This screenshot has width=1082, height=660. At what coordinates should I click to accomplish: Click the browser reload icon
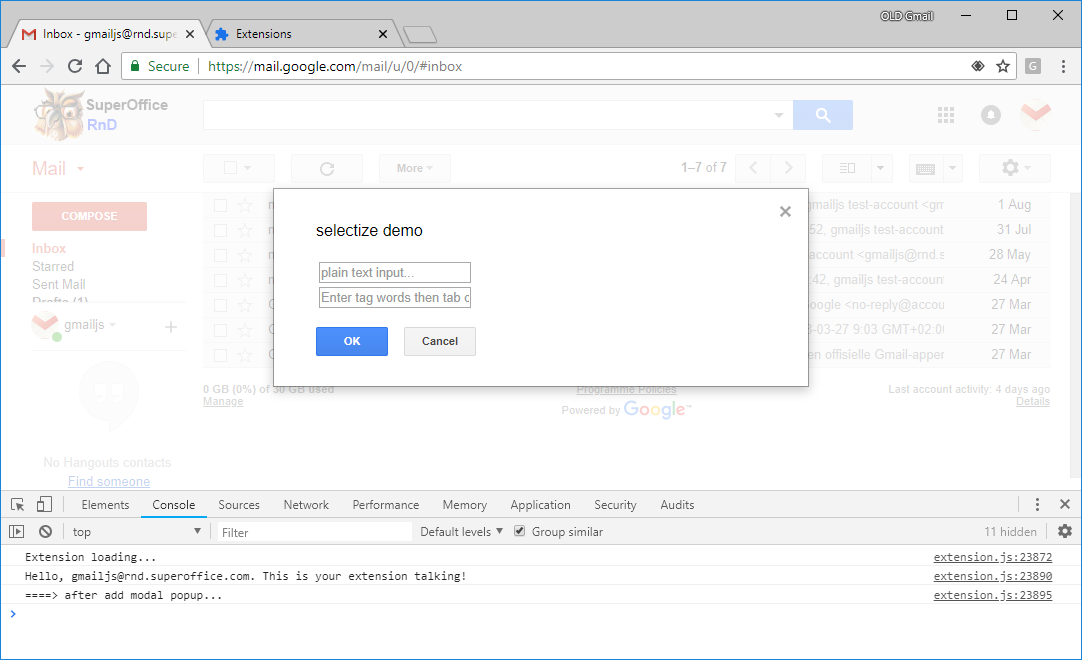pyautogui.click(x=74, y=65)
